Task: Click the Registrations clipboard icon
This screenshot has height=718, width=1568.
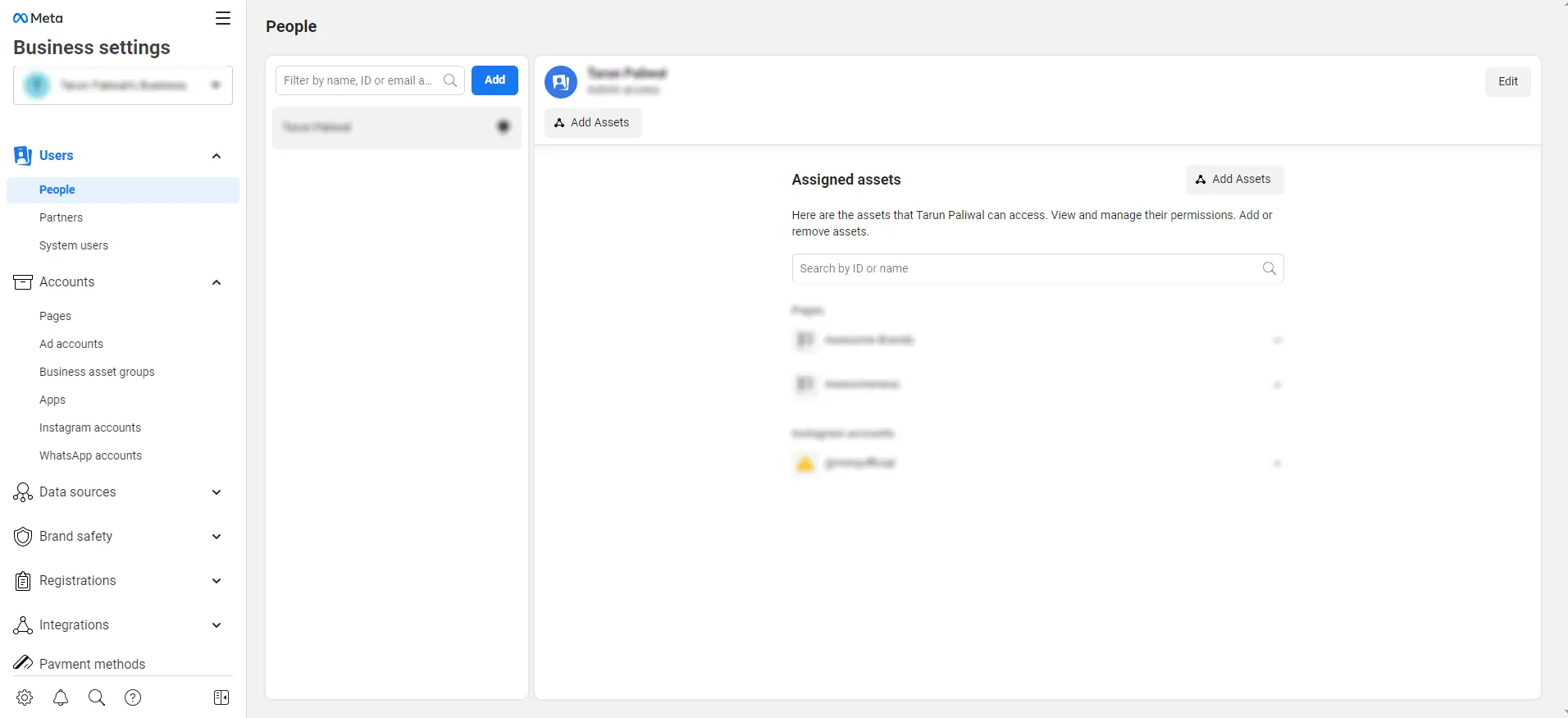Action: pyautogui.click(x=23, y=581)
